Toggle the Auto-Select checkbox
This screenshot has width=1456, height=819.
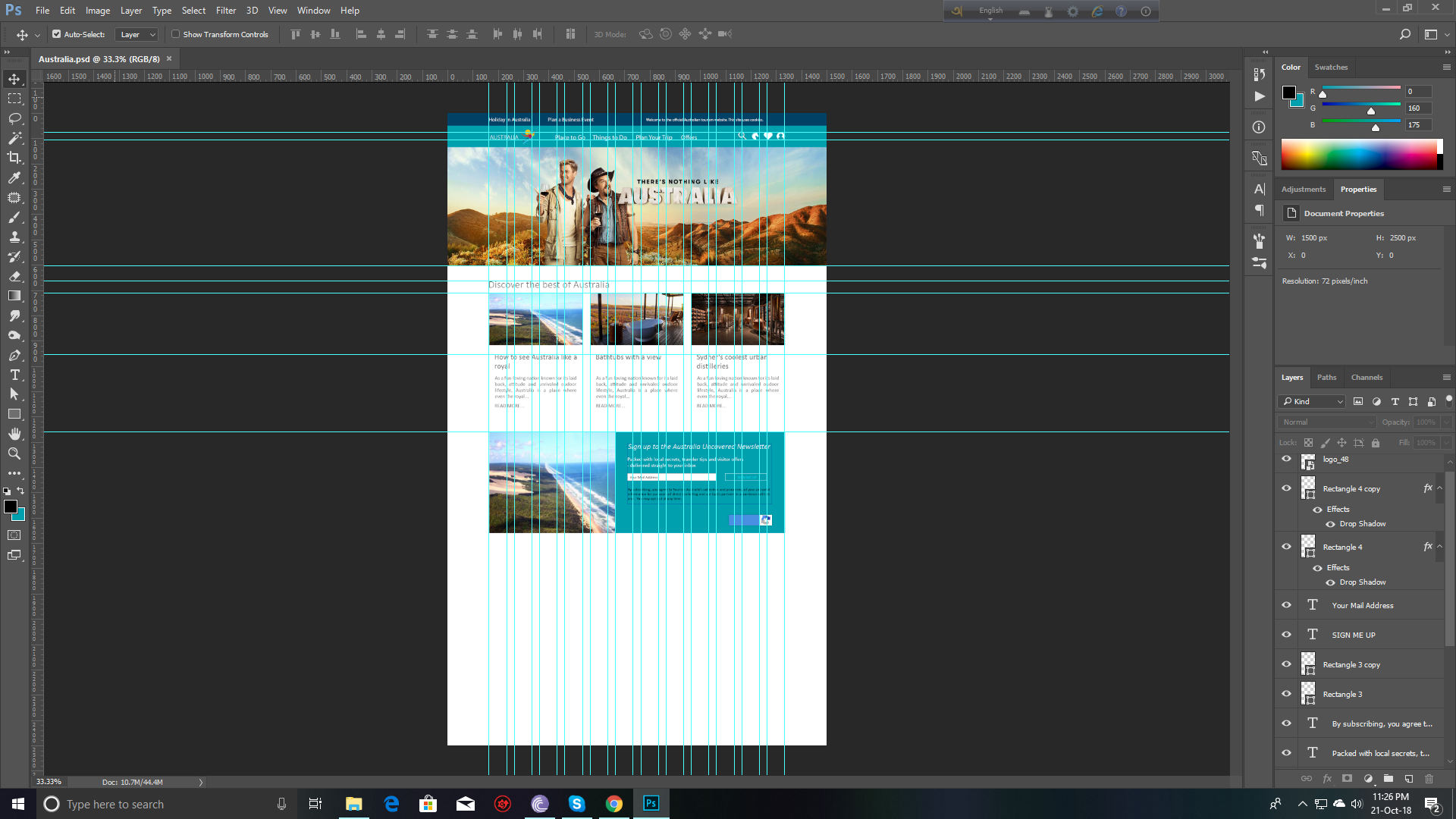56,34
